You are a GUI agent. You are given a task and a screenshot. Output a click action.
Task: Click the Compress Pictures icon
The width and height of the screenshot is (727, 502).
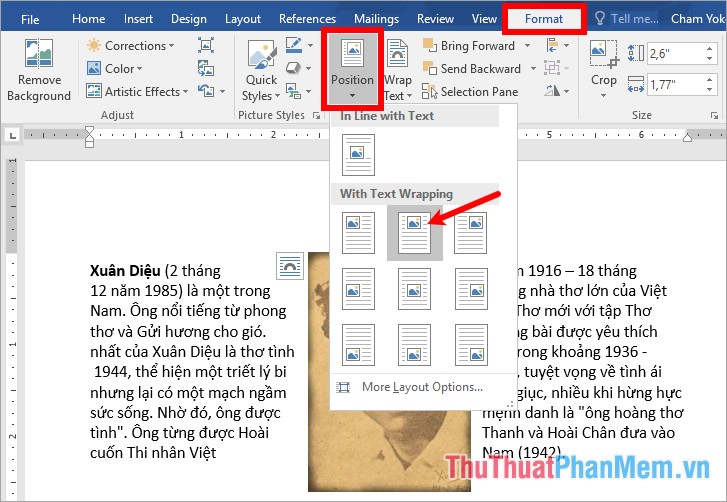pos(206,45)
